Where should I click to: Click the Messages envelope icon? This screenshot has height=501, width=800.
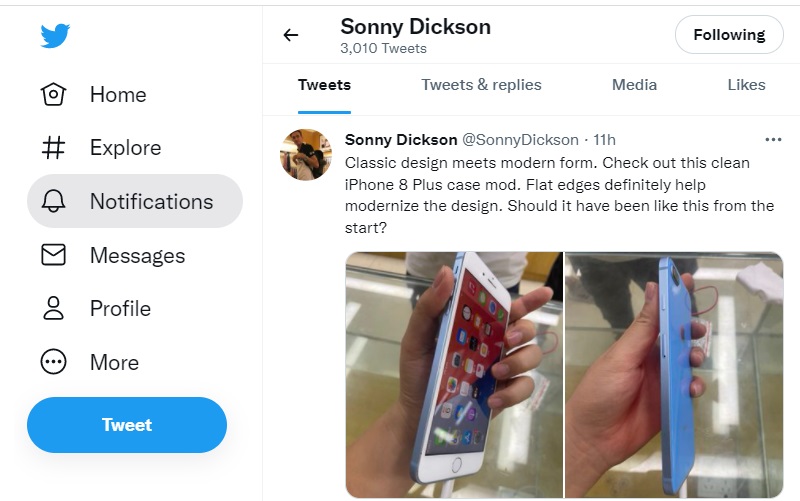[53, 255]
